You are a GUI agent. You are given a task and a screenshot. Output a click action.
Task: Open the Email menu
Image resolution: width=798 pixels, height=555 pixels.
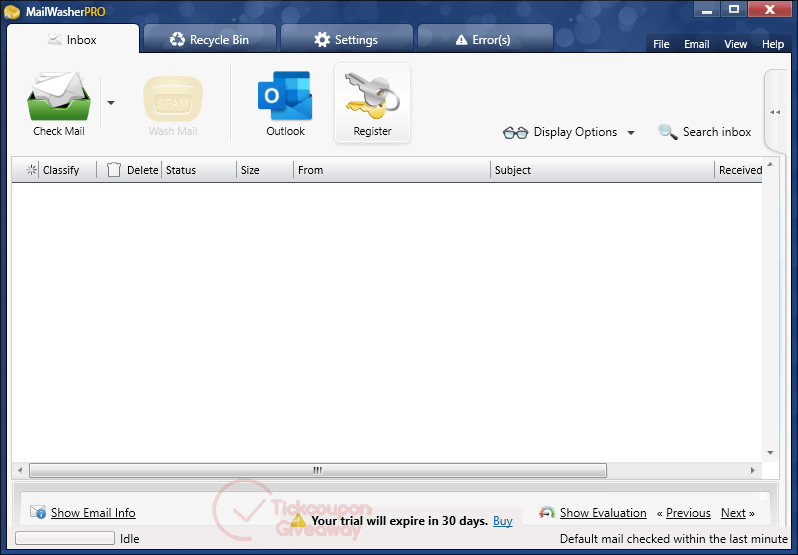697,44
